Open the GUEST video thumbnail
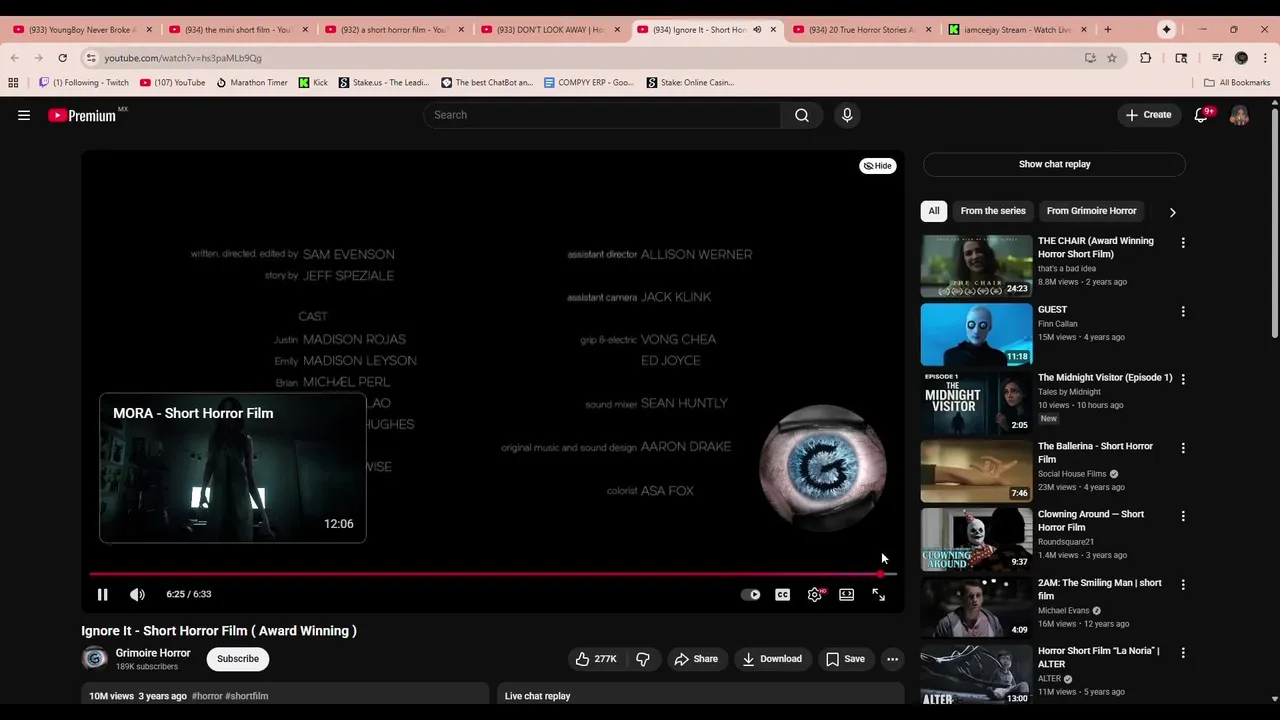 [976, 335]
